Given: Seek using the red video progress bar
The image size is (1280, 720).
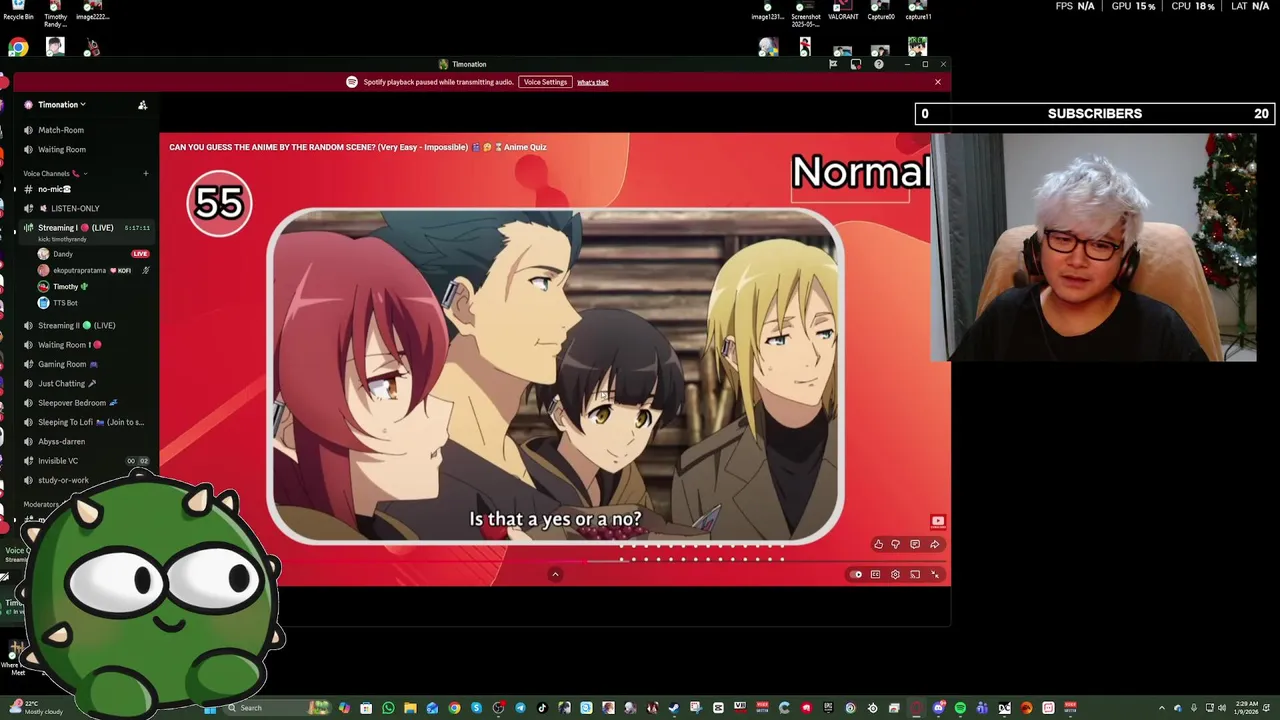Looking at the screenshot, I should click(555, 561).
